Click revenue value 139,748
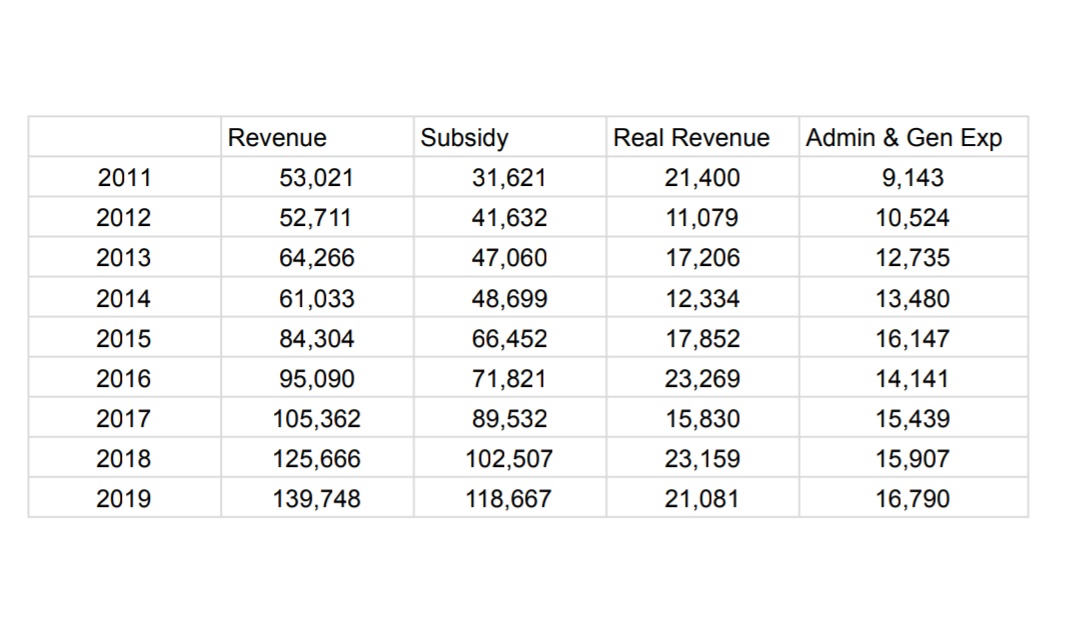The image size is (1079, 635). point(317,498)
